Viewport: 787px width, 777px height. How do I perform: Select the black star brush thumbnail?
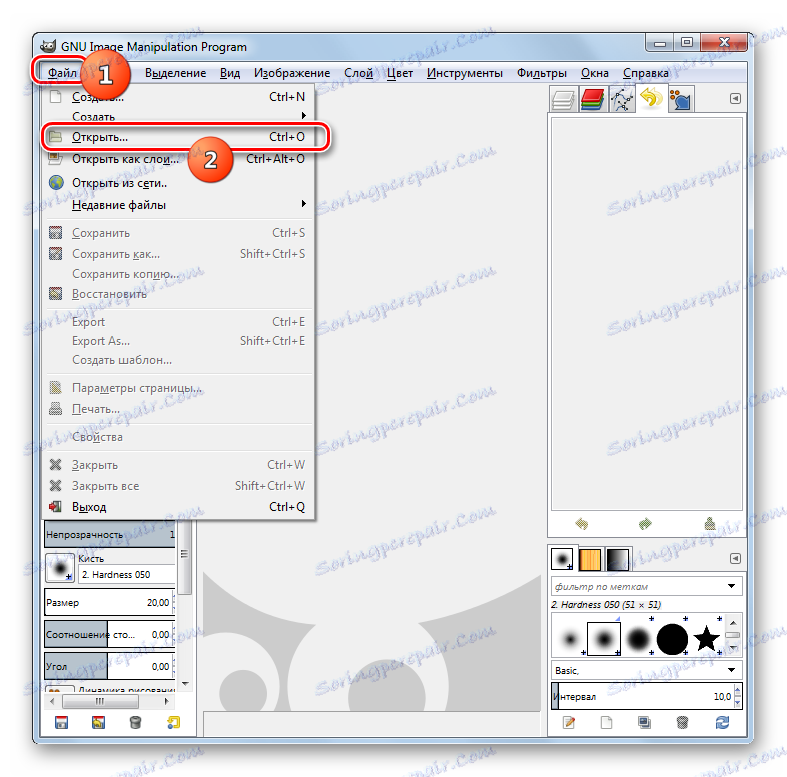(706, 638)
